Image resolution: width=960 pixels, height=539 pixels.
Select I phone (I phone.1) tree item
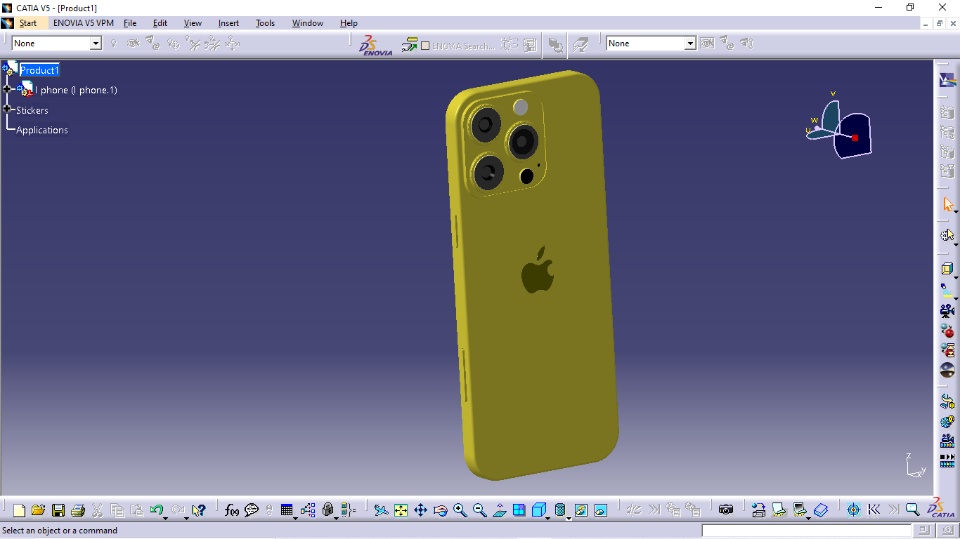tap(76, 90)
